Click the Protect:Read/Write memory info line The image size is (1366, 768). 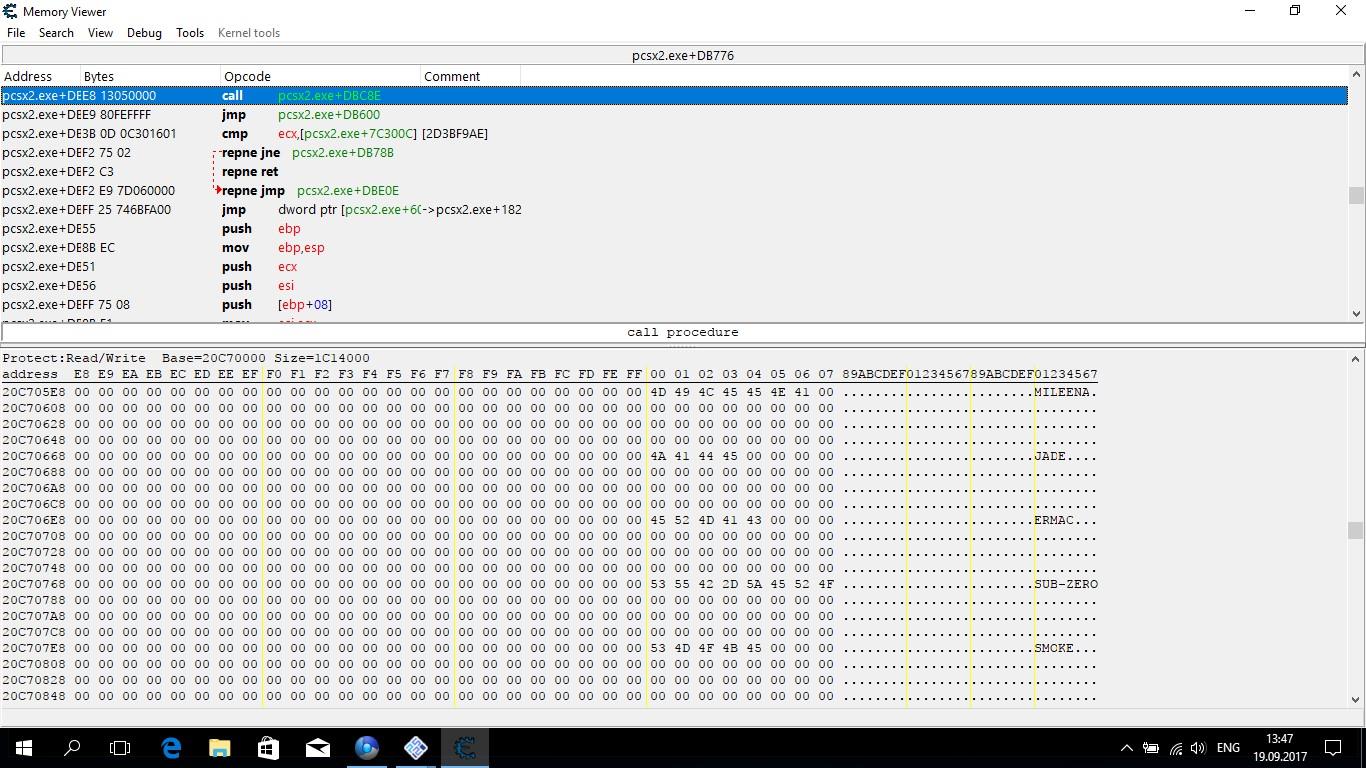coord(186,358)
